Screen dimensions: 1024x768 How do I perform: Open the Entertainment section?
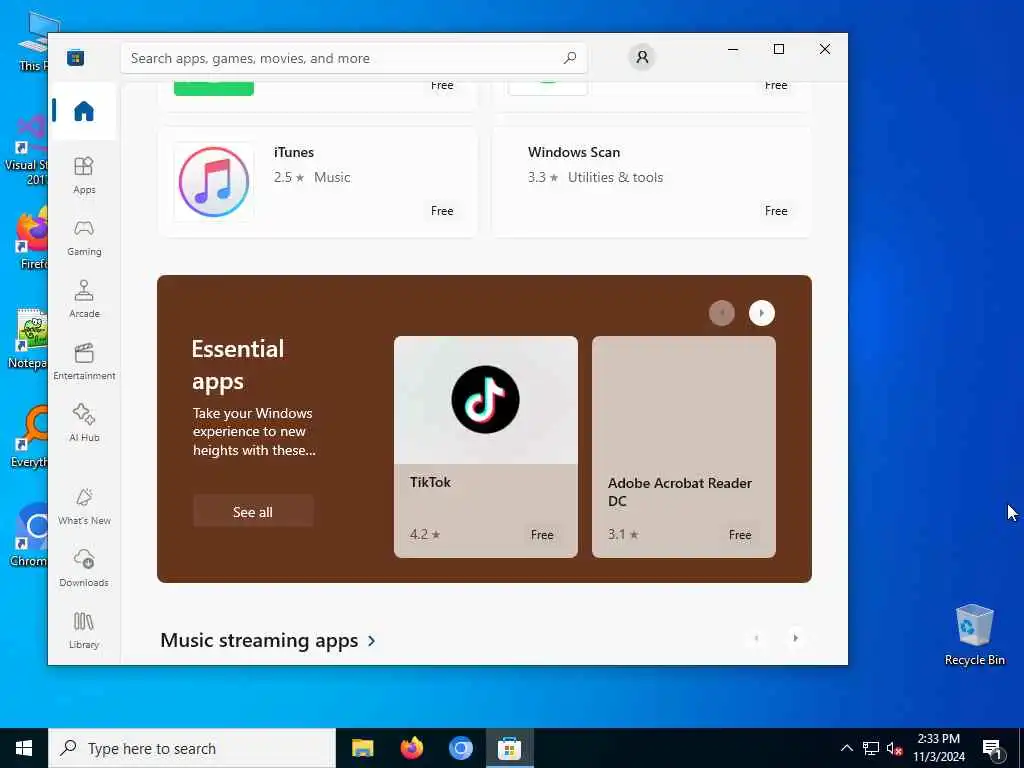point(84,362)
